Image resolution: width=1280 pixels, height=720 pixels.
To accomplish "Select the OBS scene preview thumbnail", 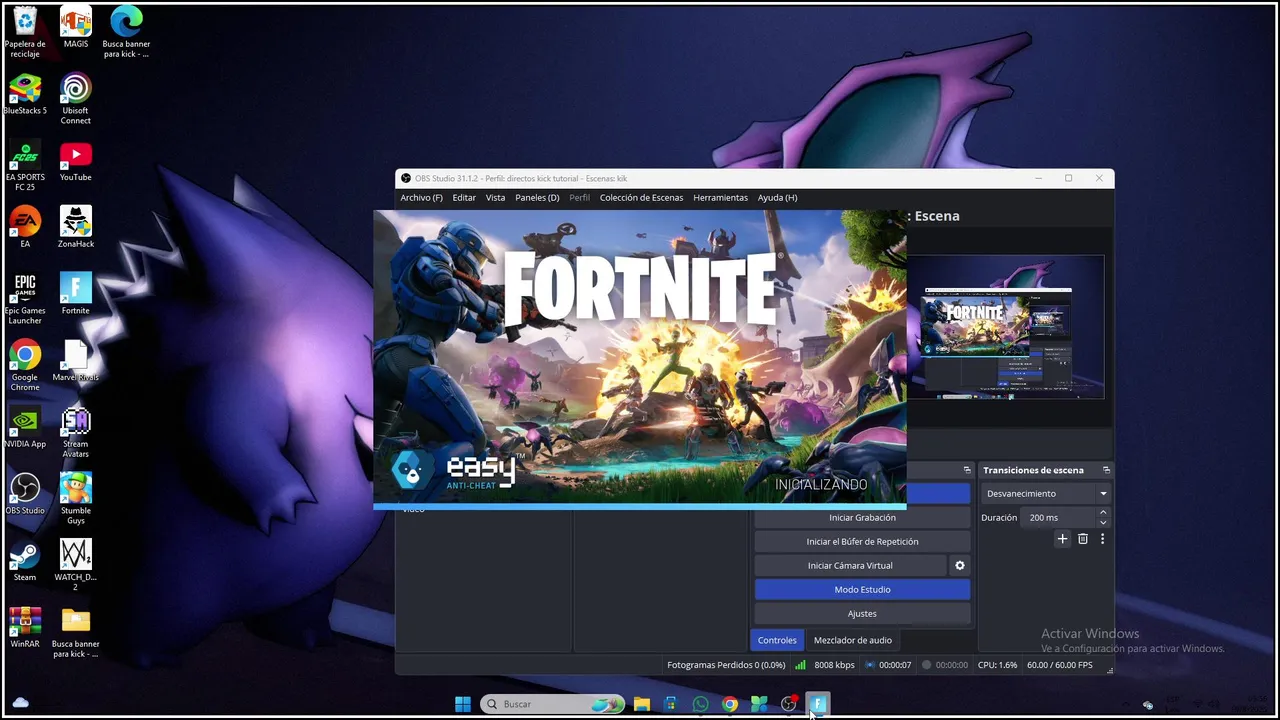I will click(x=1006, y=327).
